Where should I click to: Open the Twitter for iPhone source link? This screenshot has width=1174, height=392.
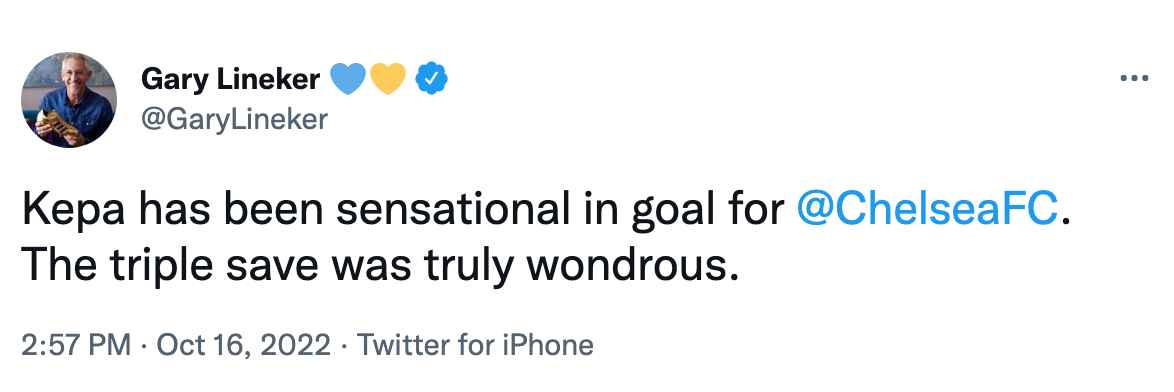point(475,345)
